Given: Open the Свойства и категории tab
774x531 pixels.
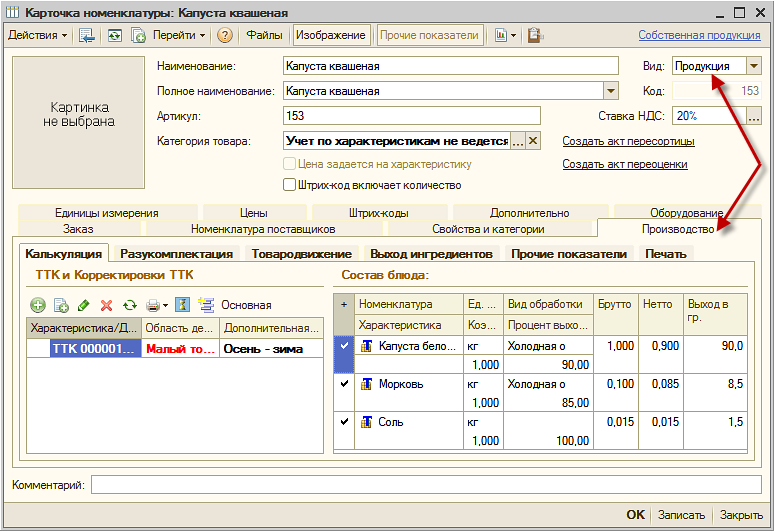Looking at the screenshot, I should tap(488, 228).
